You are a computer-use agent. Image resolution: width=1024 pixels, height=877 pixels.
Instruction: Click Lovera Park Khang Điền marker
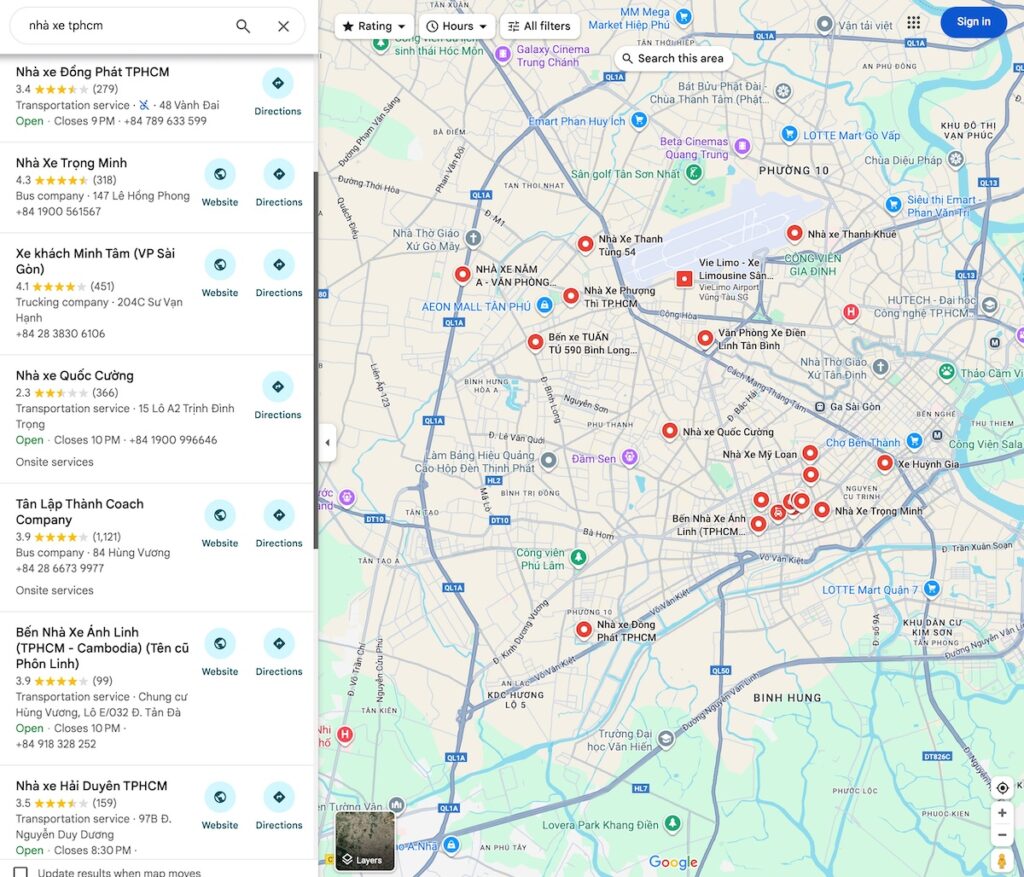(672, 823)
